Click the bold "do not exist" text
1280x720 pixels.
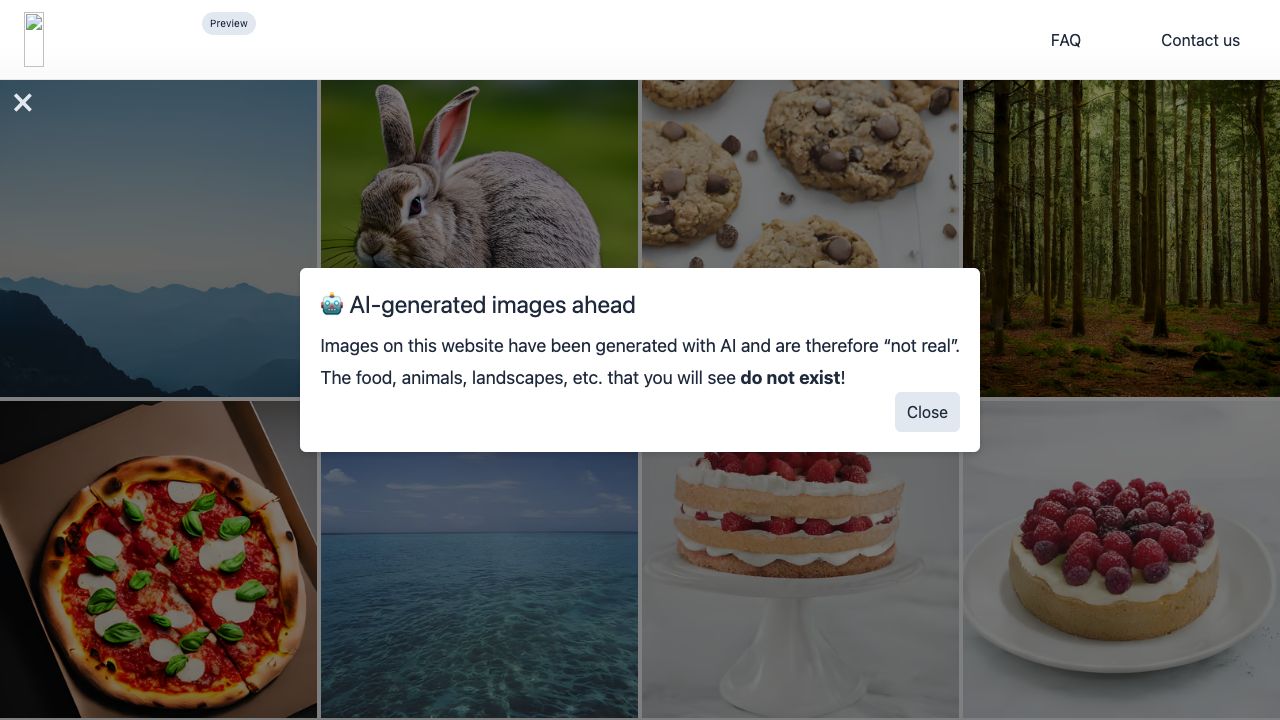click(x=790, y=378)
